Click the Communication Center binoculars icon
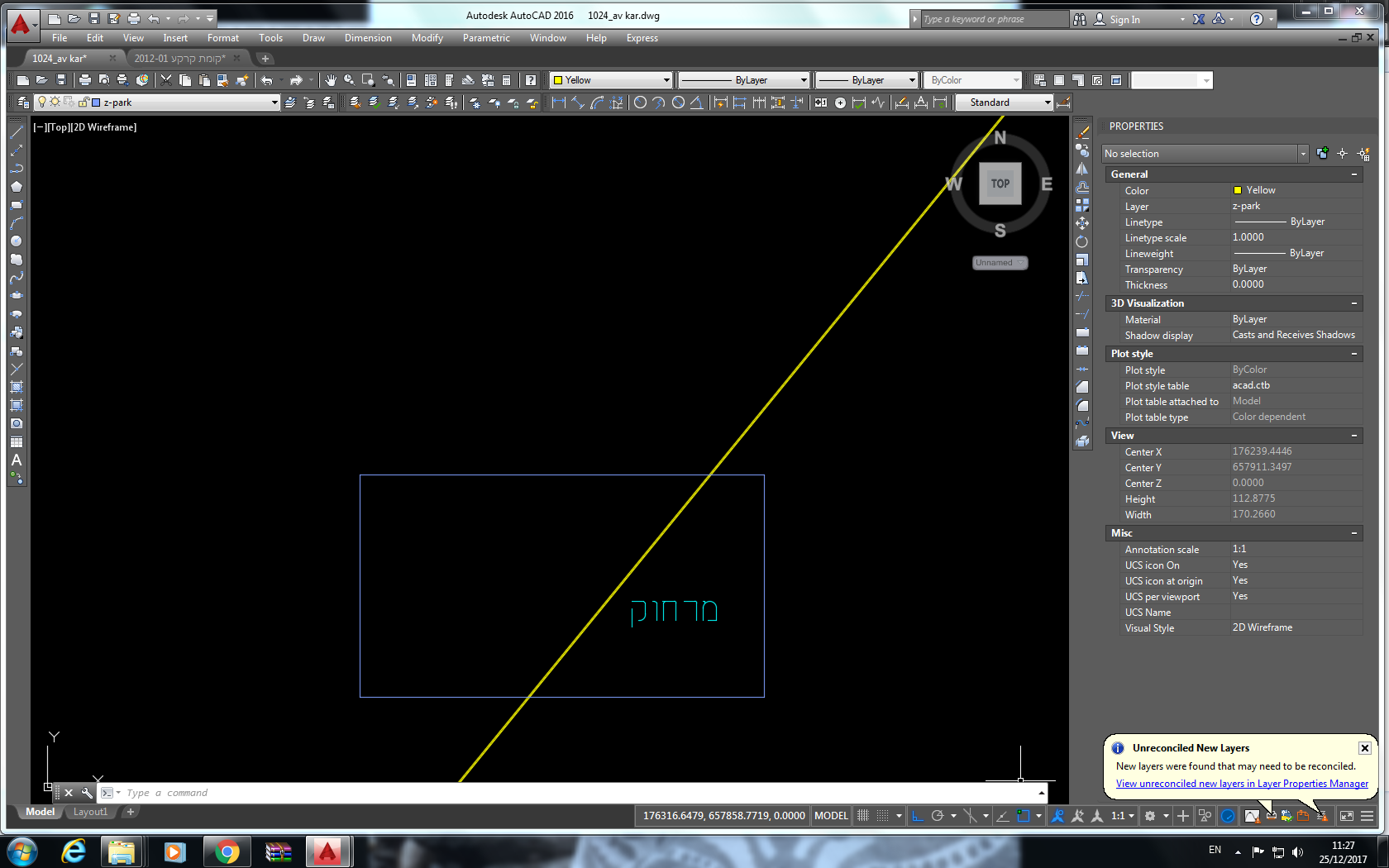Viewport: 1389px width, 868px height. click(x=1080, y=19)
